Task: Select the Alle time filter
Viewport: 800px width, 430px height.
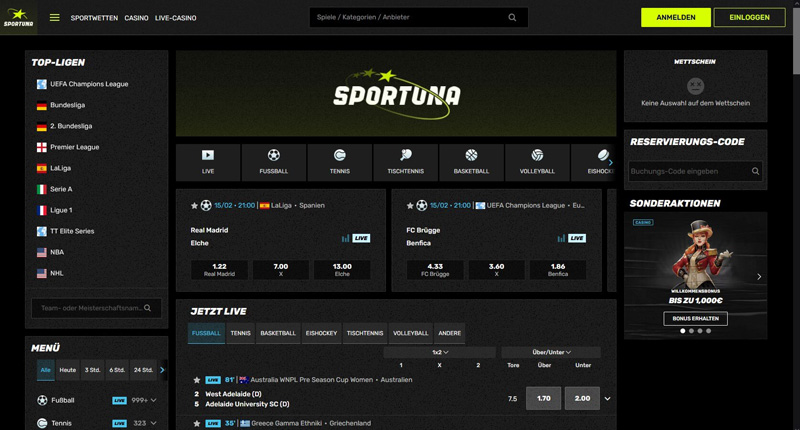Action: pos(45,370)
